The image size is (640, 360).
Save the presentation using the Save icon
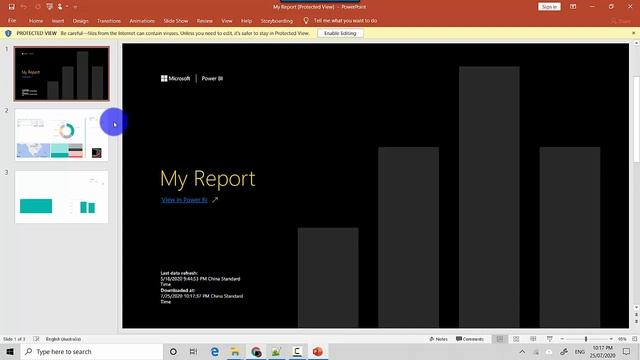tap(11, 7)
